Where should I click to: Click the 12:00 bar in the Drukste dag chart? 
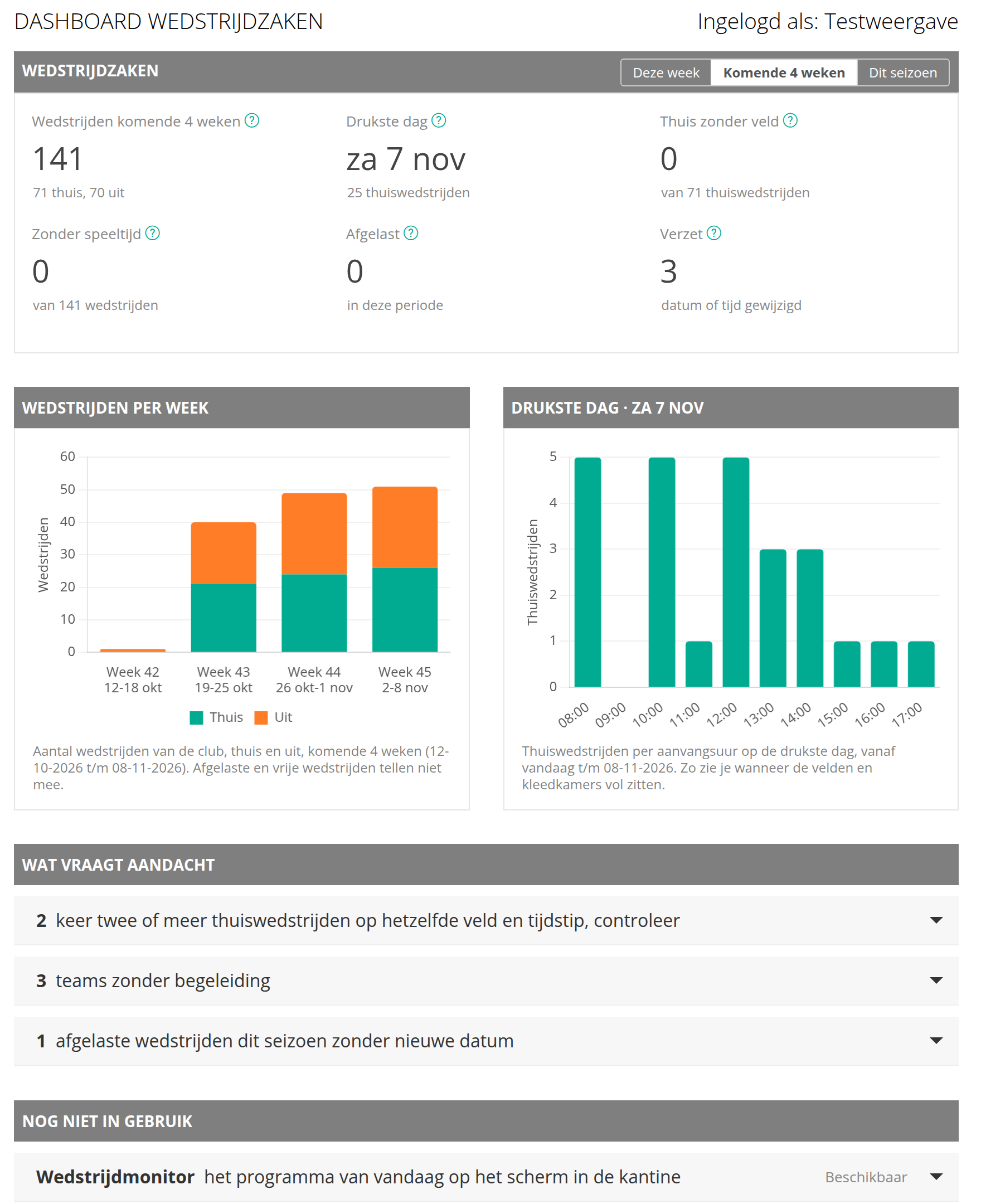click(736, 572)
